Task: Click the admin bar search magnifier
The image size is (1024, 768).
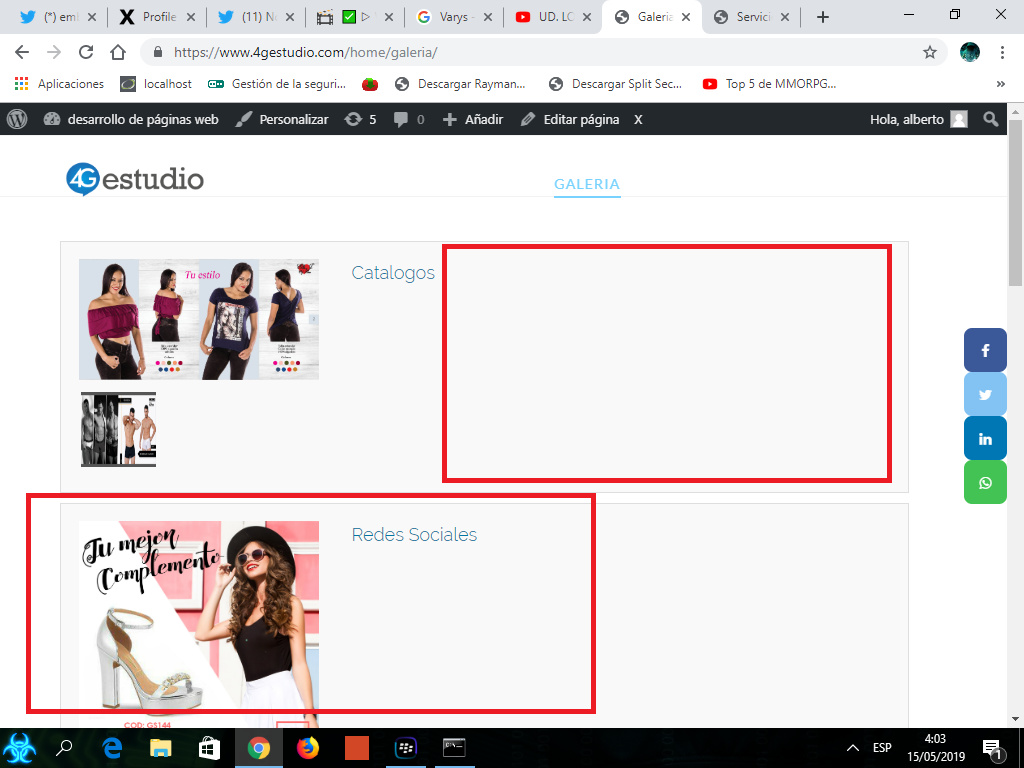Action: pos(991,119)
